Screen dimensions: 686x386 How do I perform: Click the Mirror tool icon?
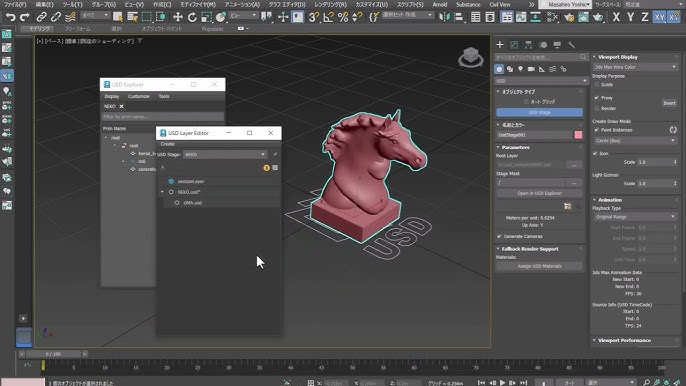coord(444,17)
